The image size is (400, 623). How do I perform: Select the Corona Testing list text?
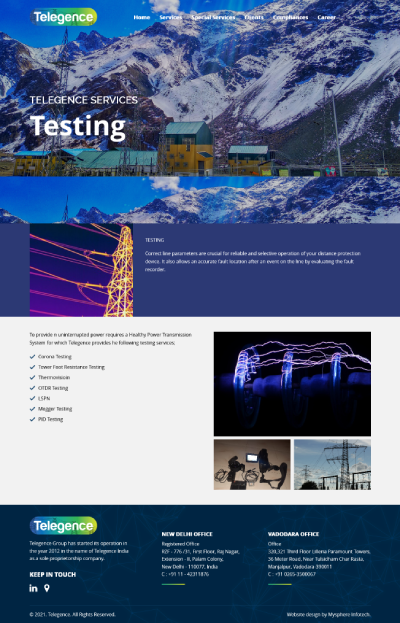[x=55, y=357]
